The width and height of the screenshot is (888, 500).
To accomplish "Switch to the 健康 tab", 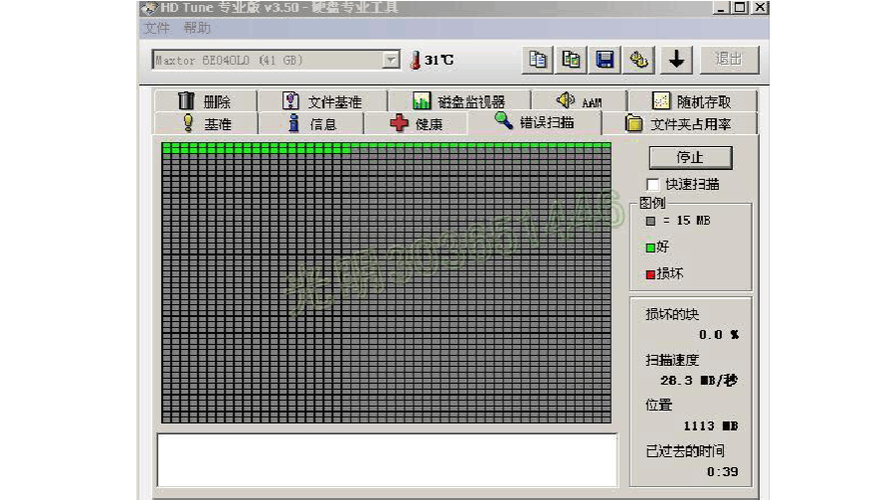I will coord(416,123).
